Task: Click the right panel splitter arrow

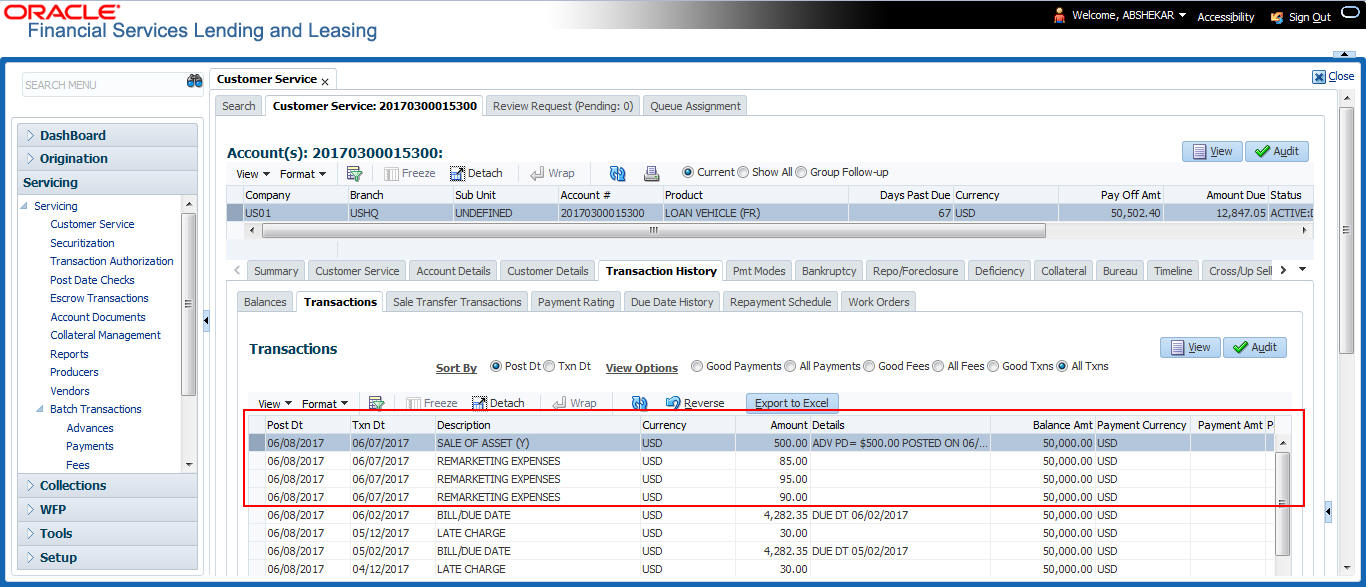Action: point(1328,512)
